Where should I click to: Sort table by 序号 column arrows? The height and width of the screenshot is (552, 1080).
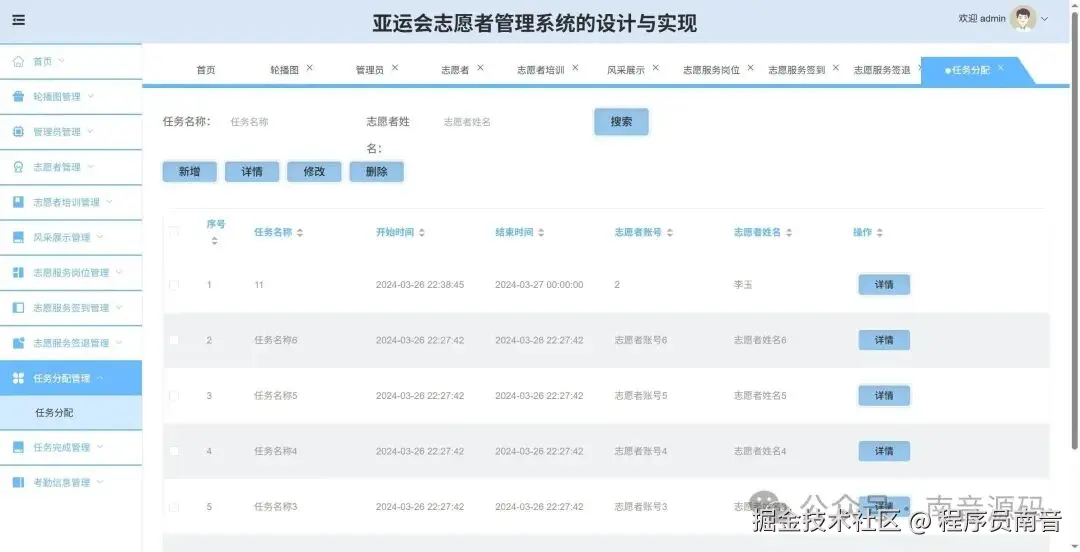click(x=214, y=241)
